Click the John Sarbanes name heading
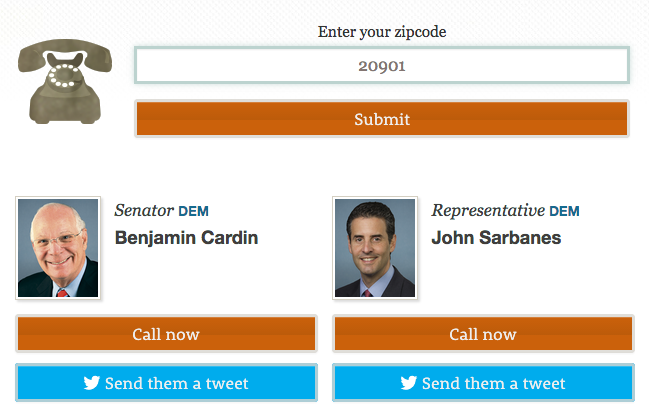Screen dimensions: 649x418 coord(496,238)
